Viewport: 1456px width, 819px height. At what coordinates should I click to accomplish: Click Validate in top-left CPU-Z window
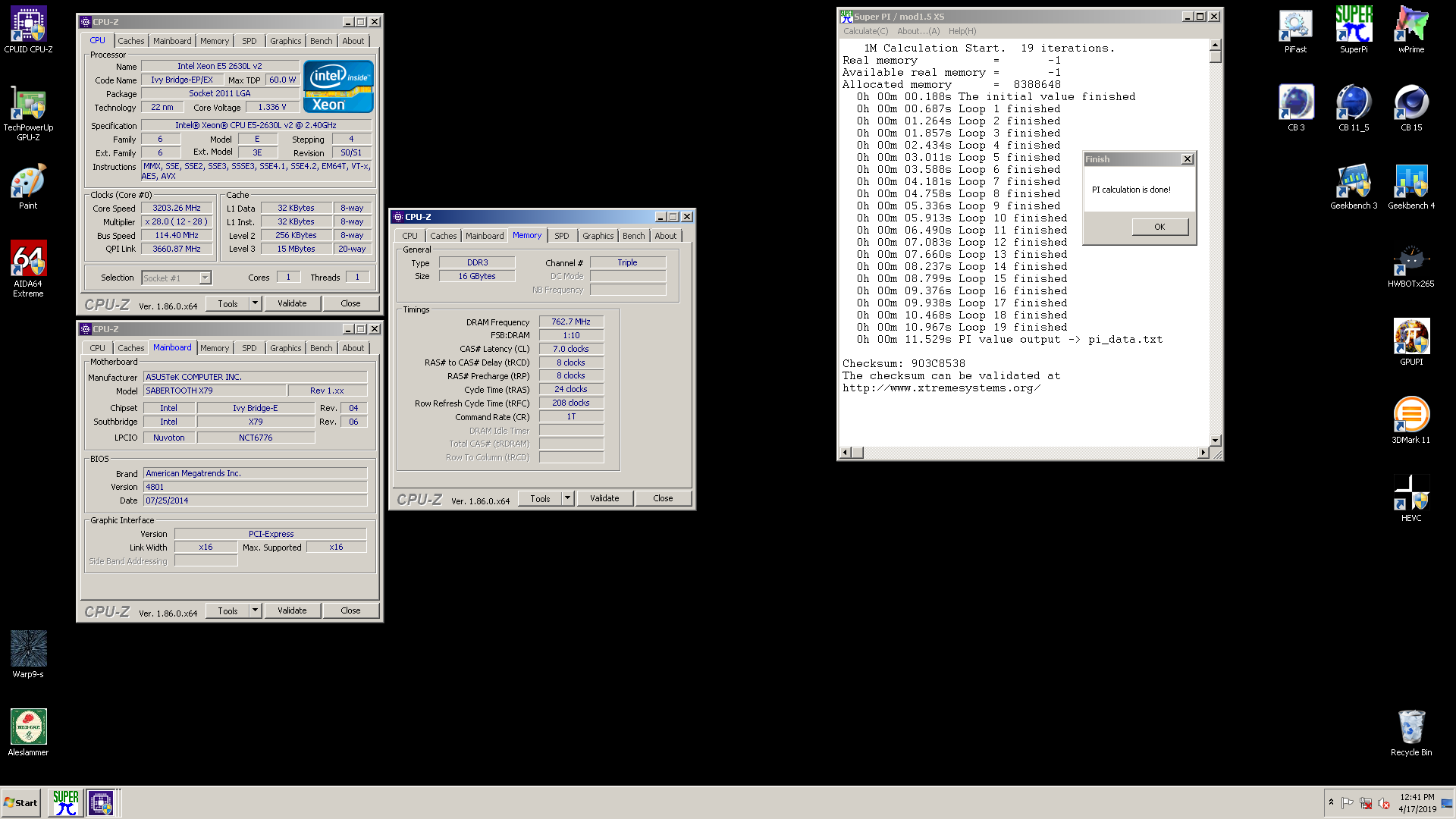(292, 303)
